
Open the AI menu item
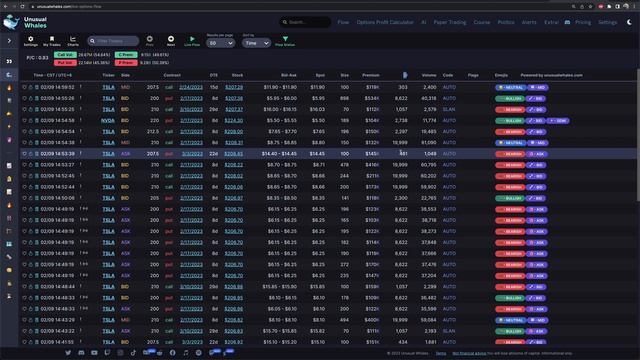point(424,22)
